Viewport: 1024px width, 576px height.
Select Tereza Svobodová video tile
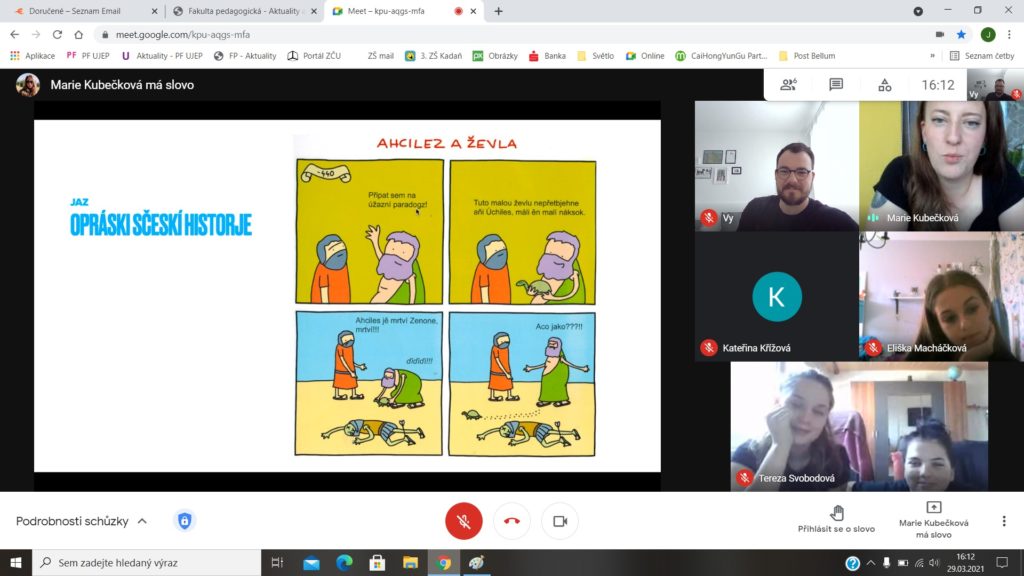coord(859,426)
